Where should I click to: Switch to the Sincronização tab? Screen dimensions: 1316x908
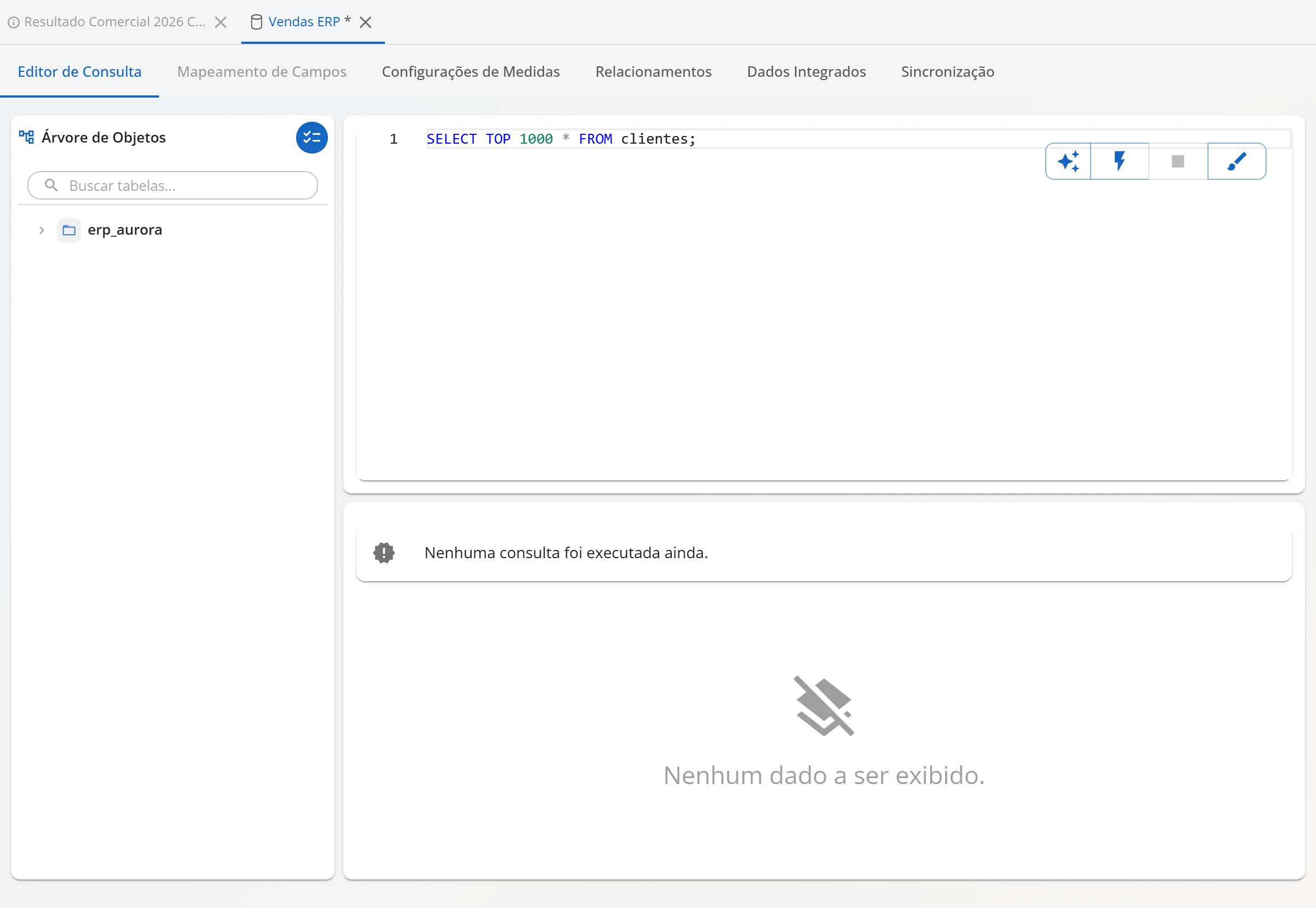(x=948, y=72)
